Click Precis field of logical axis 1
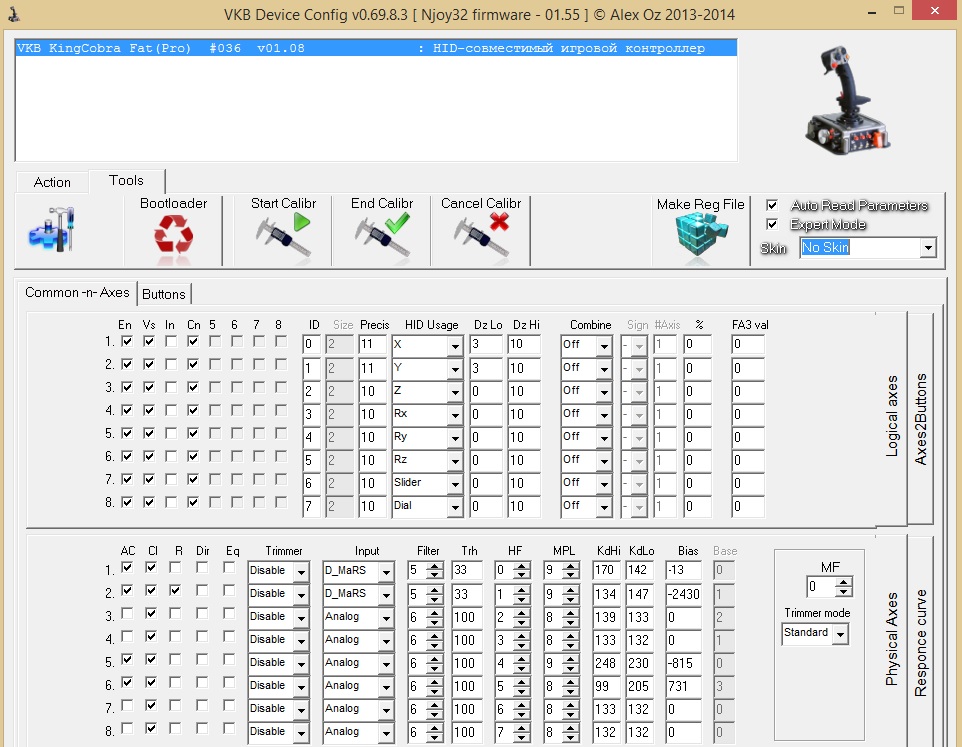Viewport: 962px width, 747px height. coord(372,344)
